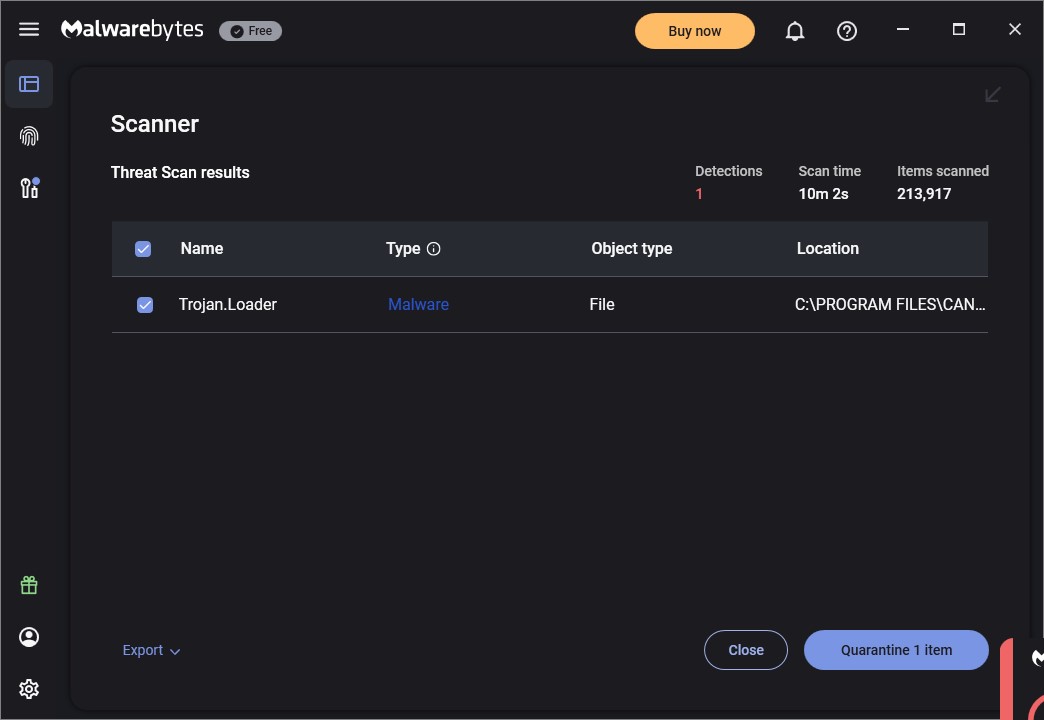Viewport: 1044px width, 720px height.
Task: Click the Buy now button
Action: tap(694, 31)
